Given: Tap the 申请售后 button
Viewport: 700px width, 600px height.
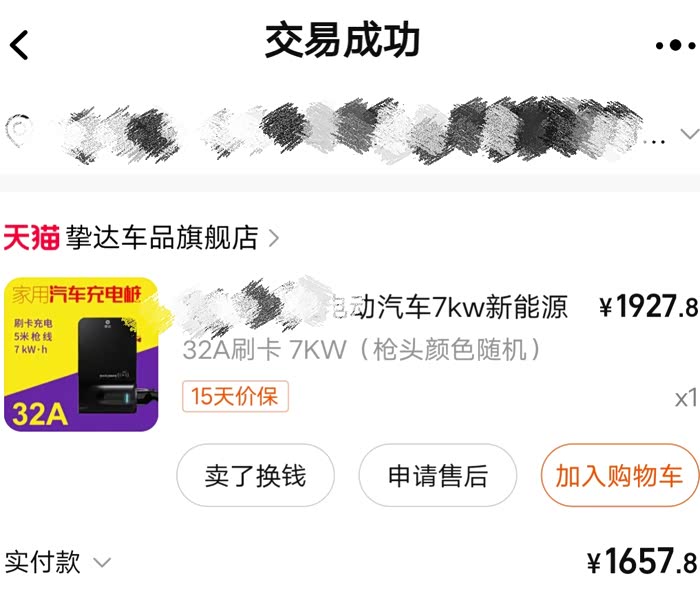Looking at the screenshot, I should [438, 475].
